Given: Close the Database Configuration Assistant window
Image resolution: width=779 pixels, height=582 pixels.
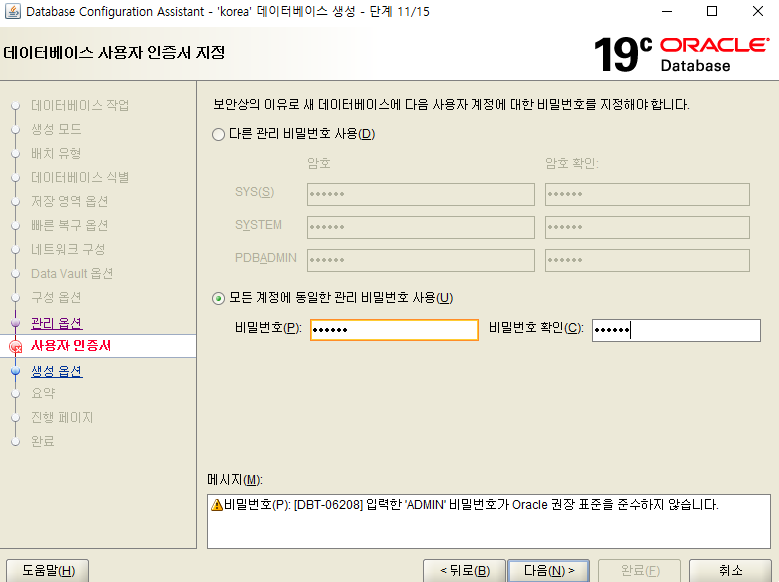Looking at the screenshot, I should [758, 11].
